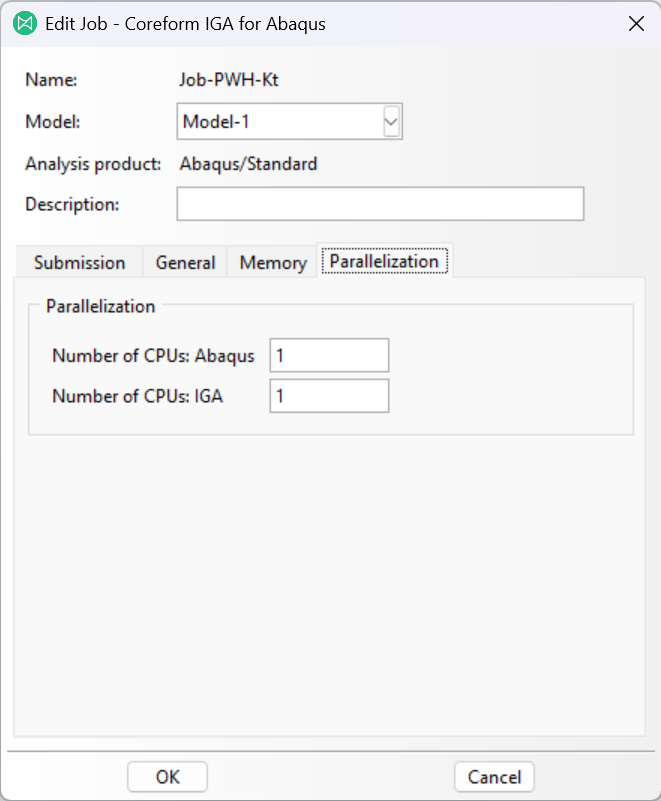Screen dimensions: 661x801
Task: Click the job name Job-PWH-Kt
Action: click(229, 80)
